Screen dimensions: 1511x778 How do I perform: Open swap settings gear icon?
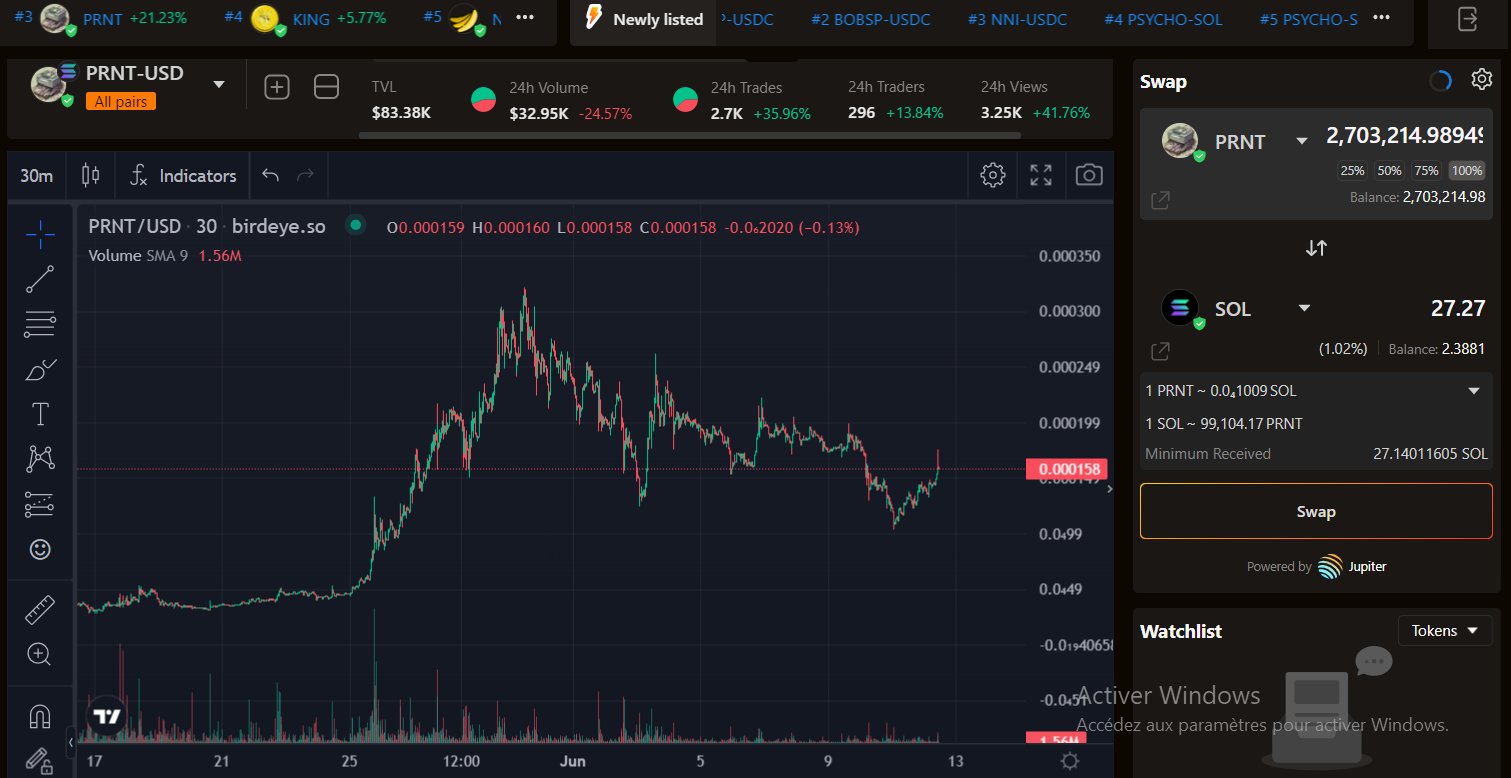(x=1481, y=81)
